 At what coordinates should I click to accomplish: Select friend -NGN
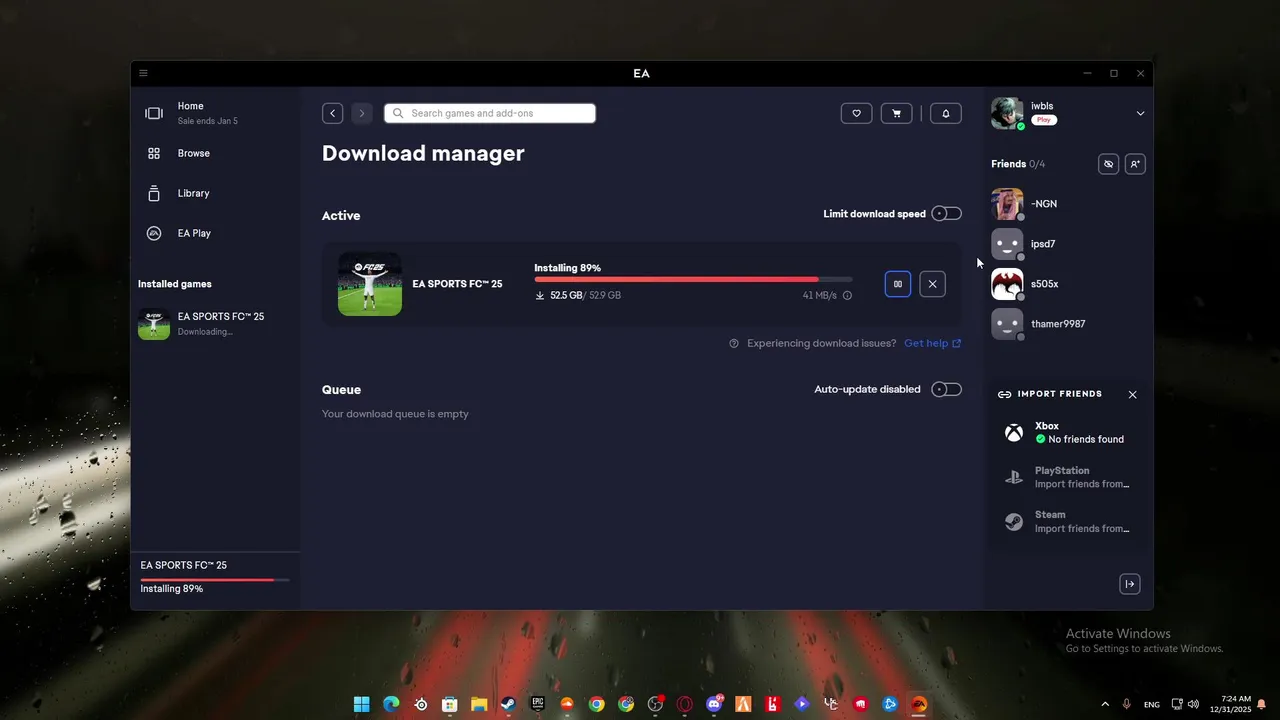click(x=1068, y=204)
